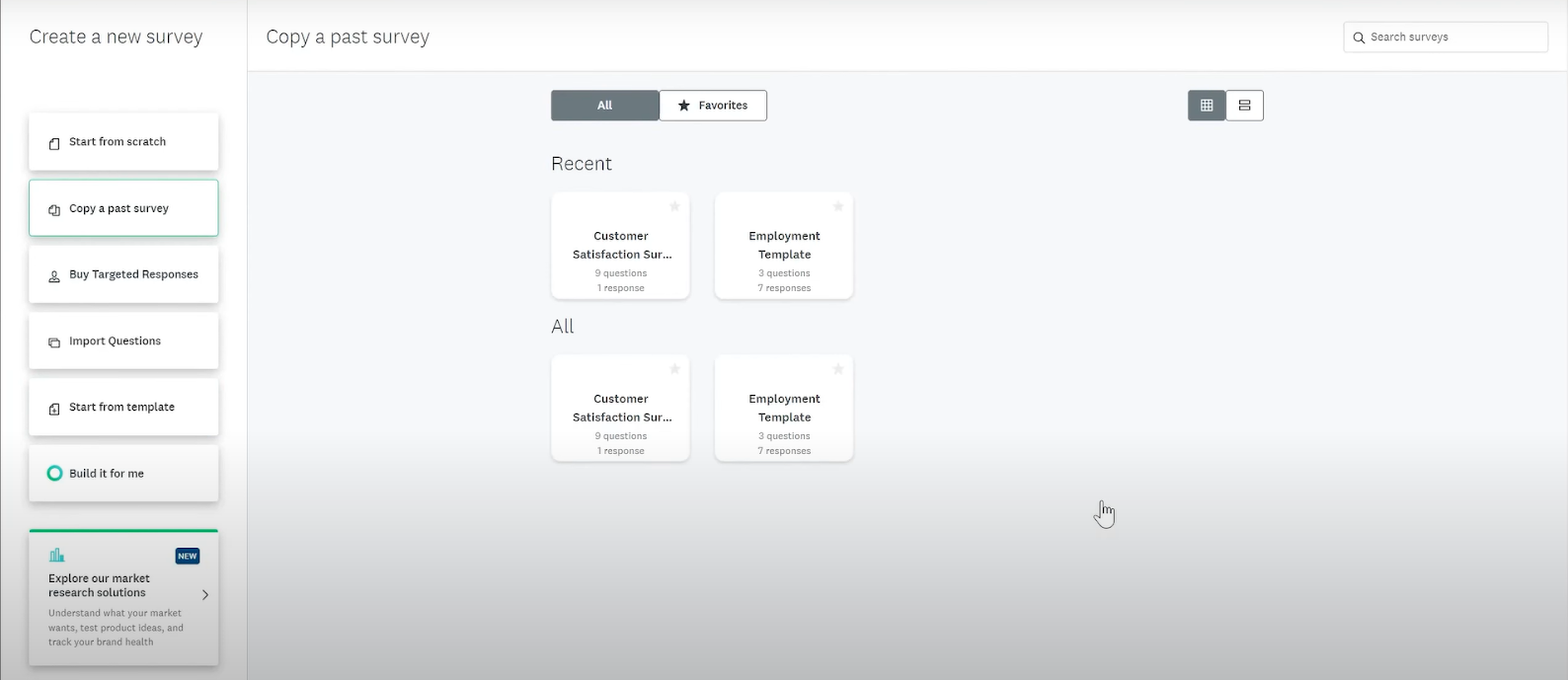Choose Start from template option

click(123, 407)
